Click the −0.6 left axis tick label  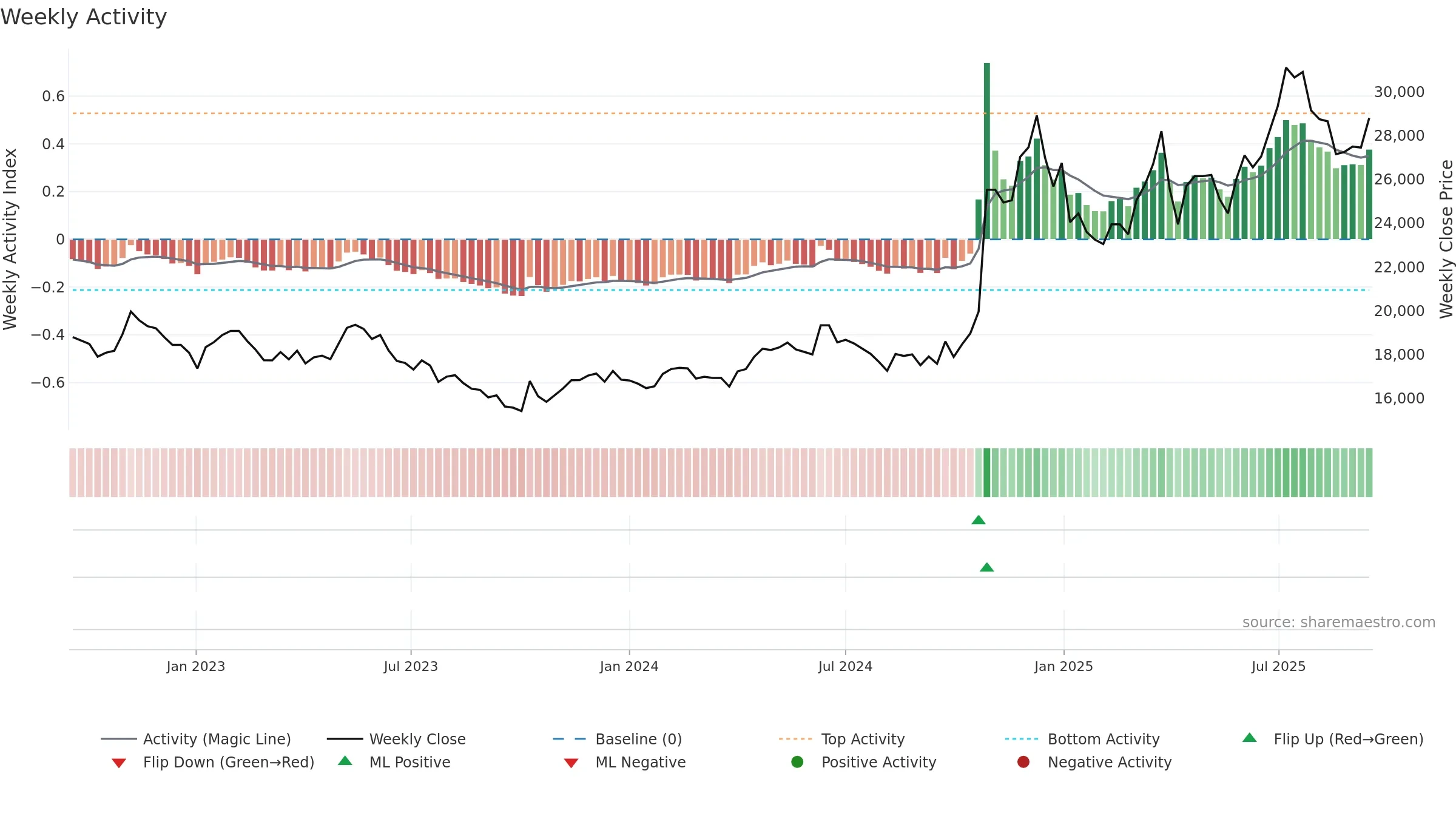pos(48,382)
